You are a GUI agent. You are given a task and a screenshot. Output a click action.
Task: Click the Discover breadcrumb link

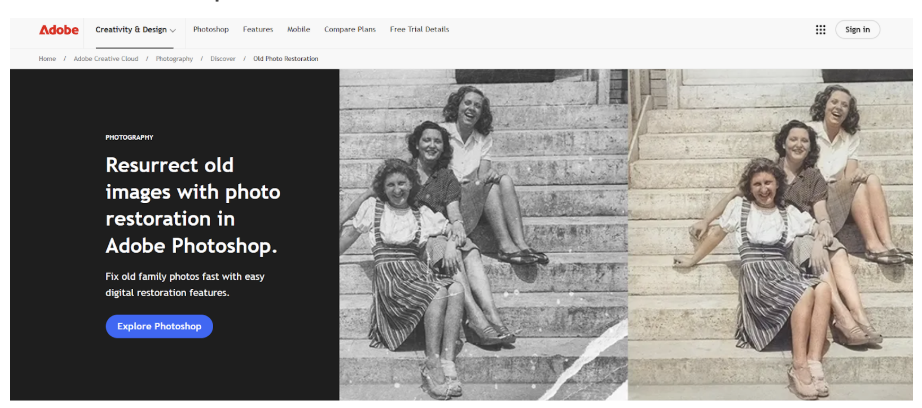pyautogui.click(x=223, y=59)
